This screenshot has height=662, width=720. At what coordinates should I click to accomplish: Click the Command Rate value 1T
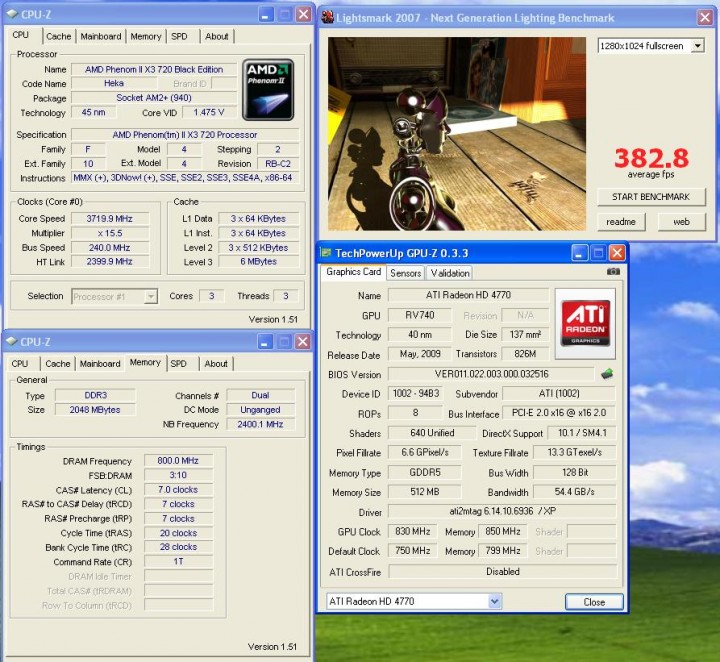tap(178, 561)
